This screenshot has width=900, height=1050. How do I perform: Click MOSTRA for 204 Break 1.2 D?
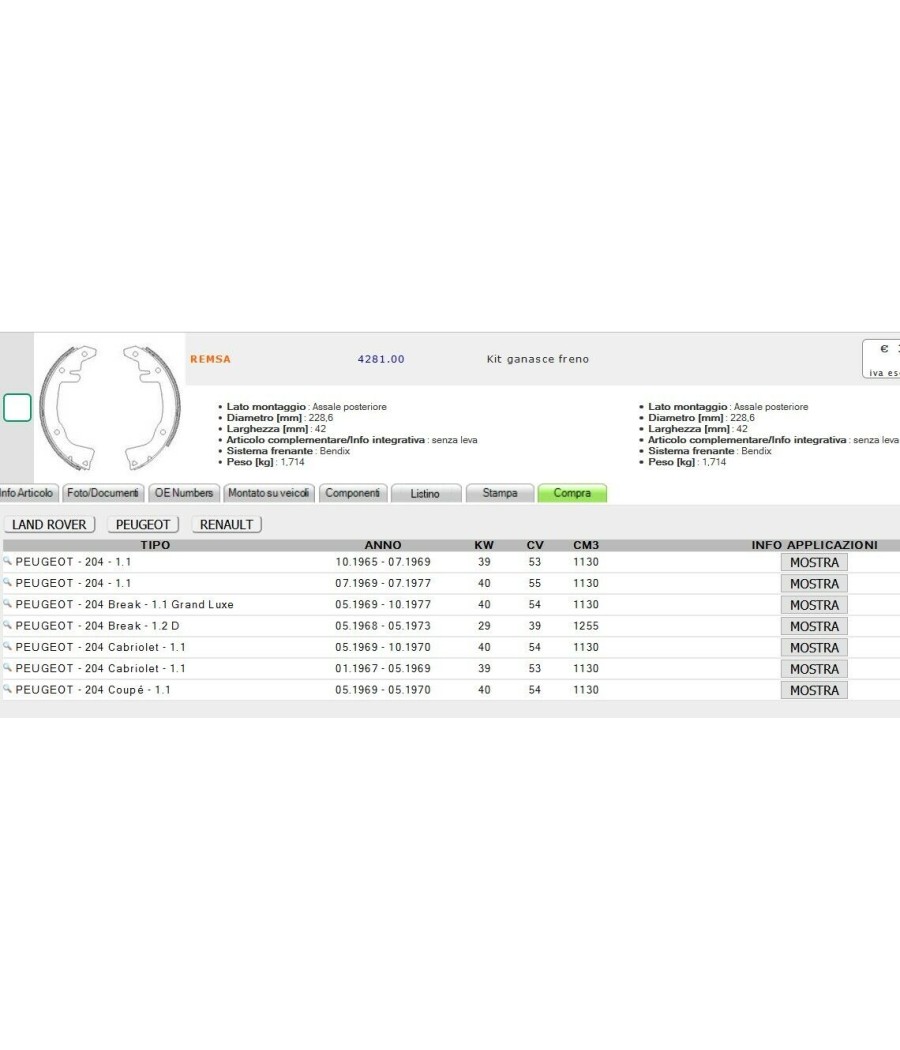(814, 626)
